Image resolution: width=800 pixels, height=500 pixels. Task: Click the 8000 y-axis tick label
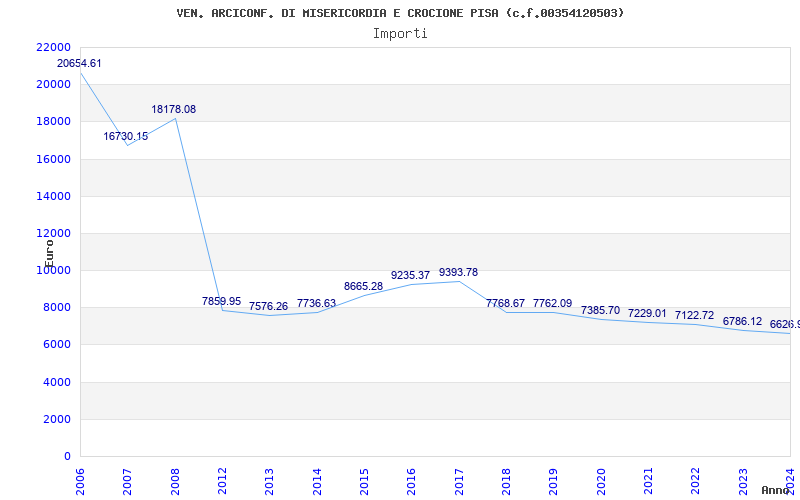click(x=57, y=308)
